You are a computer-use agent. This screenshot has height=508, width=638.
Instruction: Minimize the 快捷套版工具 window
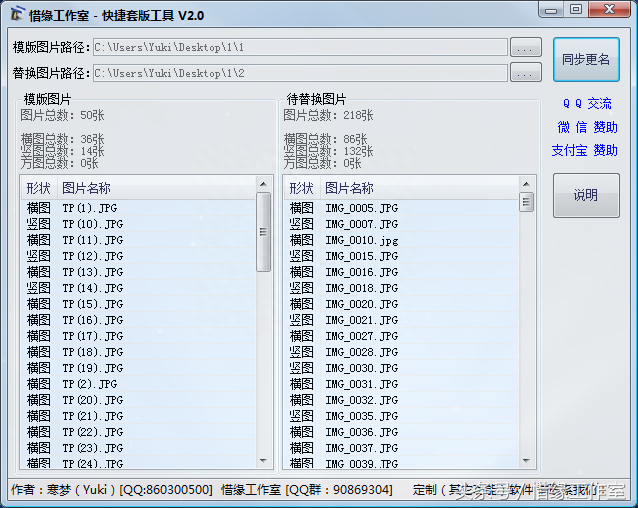[x=551, y=10]
